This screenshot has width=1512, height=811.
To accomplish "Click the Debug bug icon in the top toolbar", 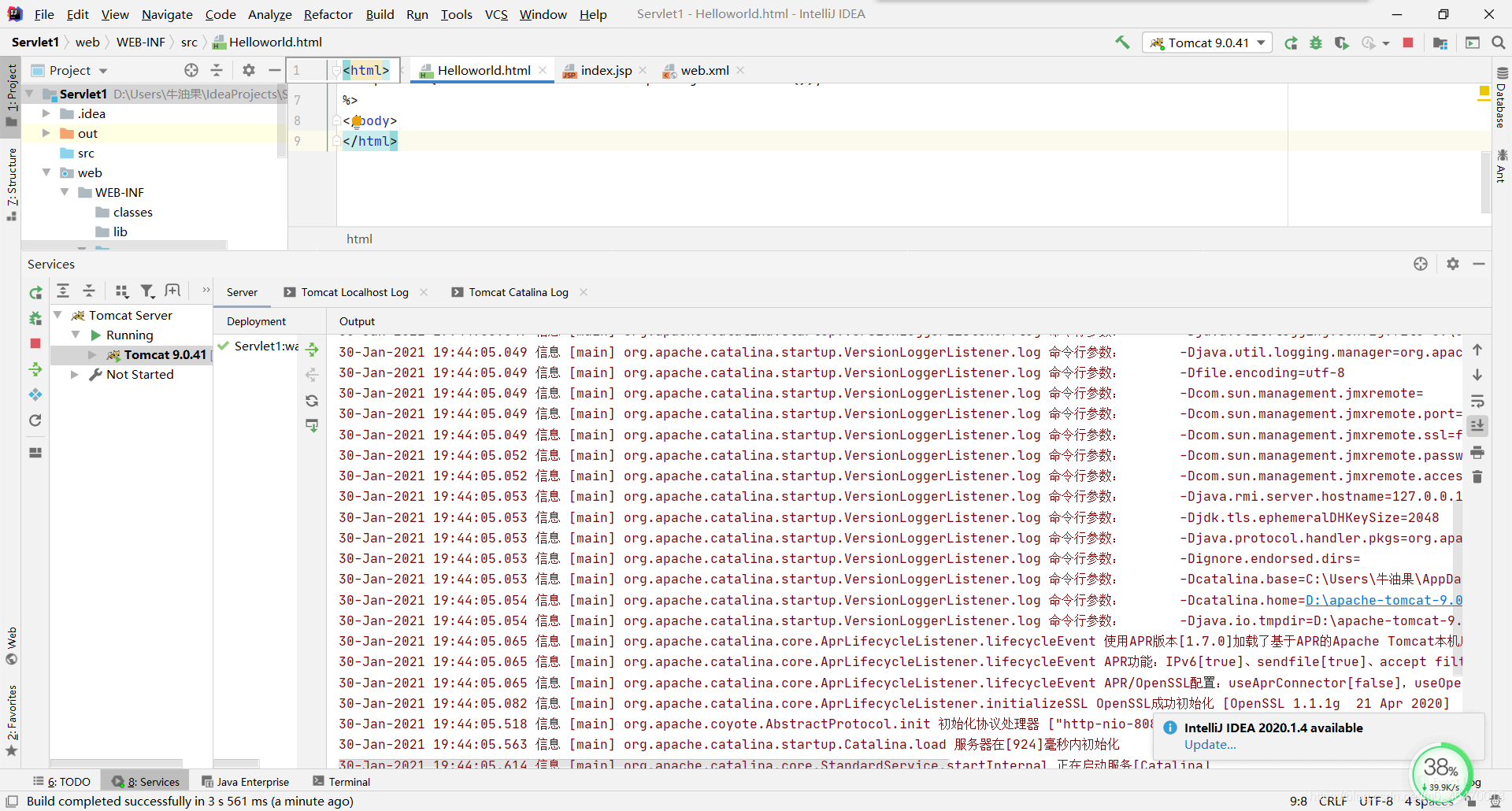I will click(1316, 43).
